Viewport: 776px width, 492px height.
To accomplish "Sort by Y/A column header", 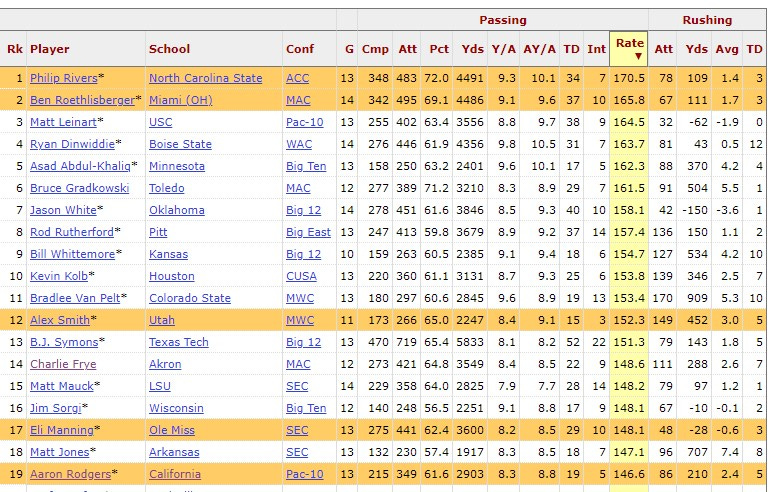I will pyautogui.click(x=503, y=49).
